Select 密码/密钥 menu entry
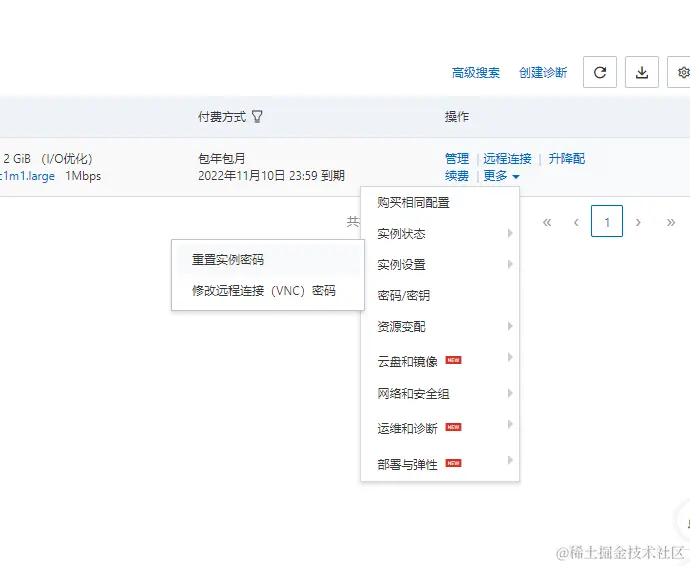Screen dimensions: 690x566 (x=440, y=295)
